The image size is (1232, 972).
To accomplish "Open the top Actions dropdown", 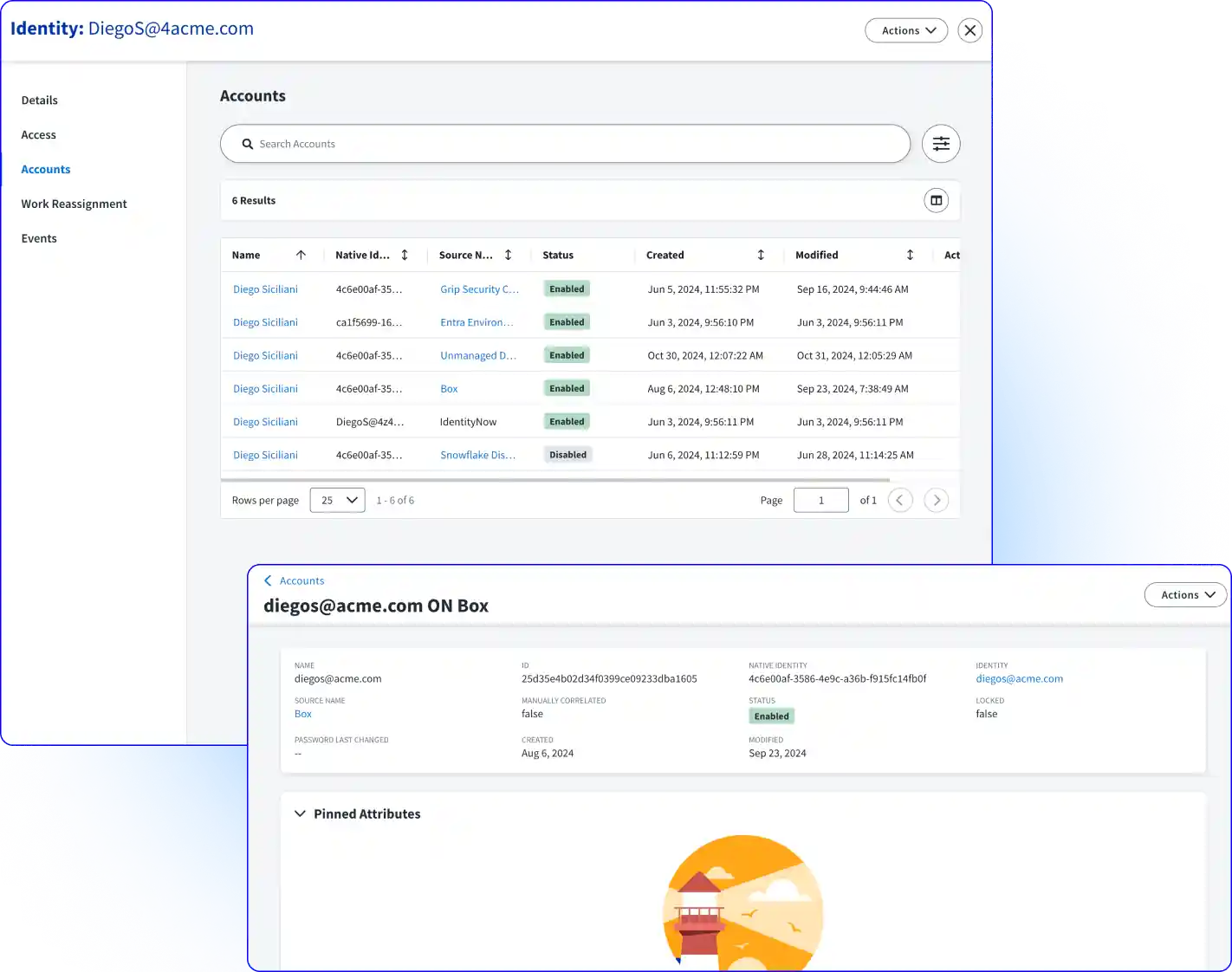I will click(x=906, y=30).
